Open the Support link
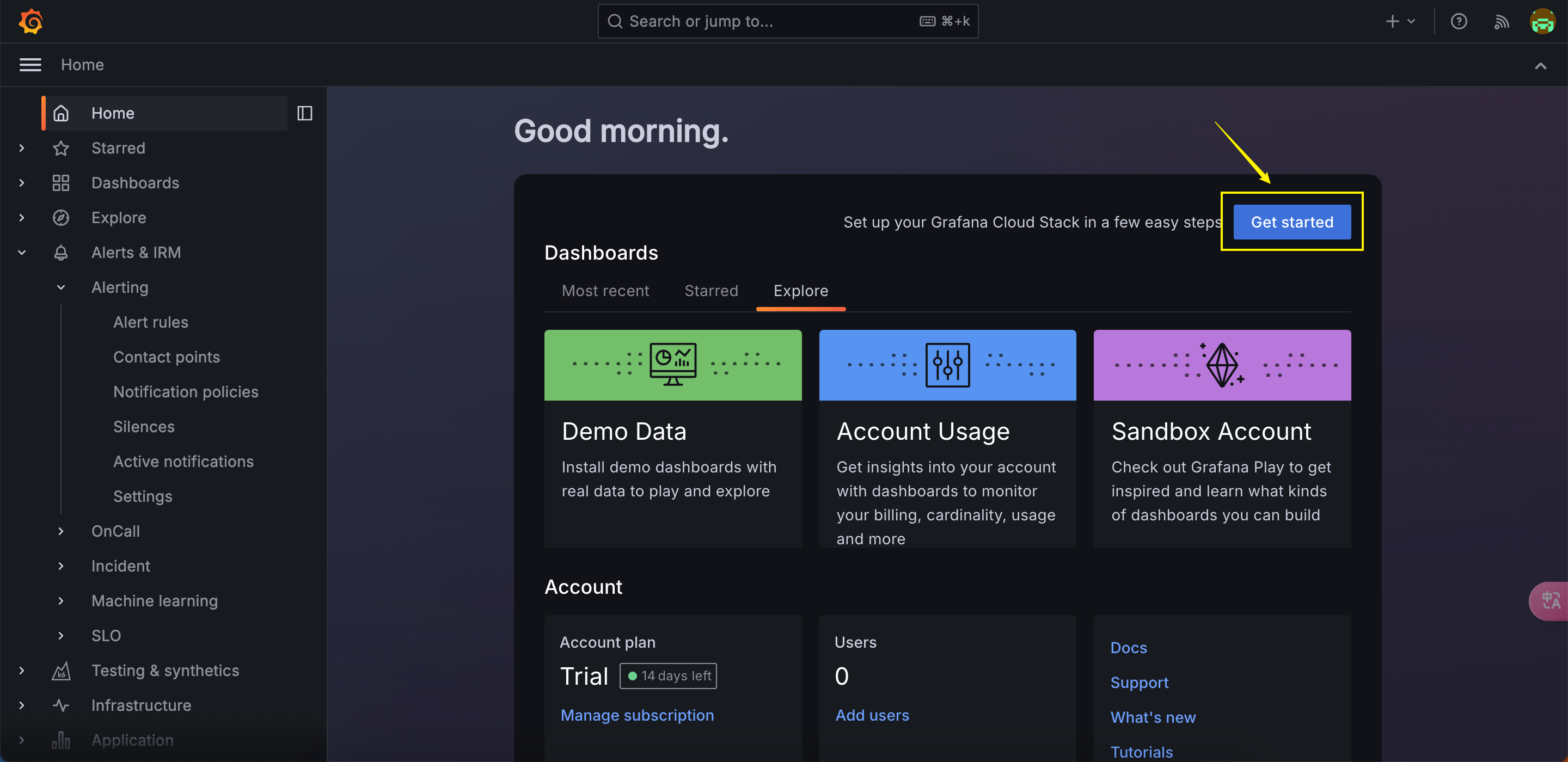This screenshot has width=1568, height=762. click(x=1140, y=683)
